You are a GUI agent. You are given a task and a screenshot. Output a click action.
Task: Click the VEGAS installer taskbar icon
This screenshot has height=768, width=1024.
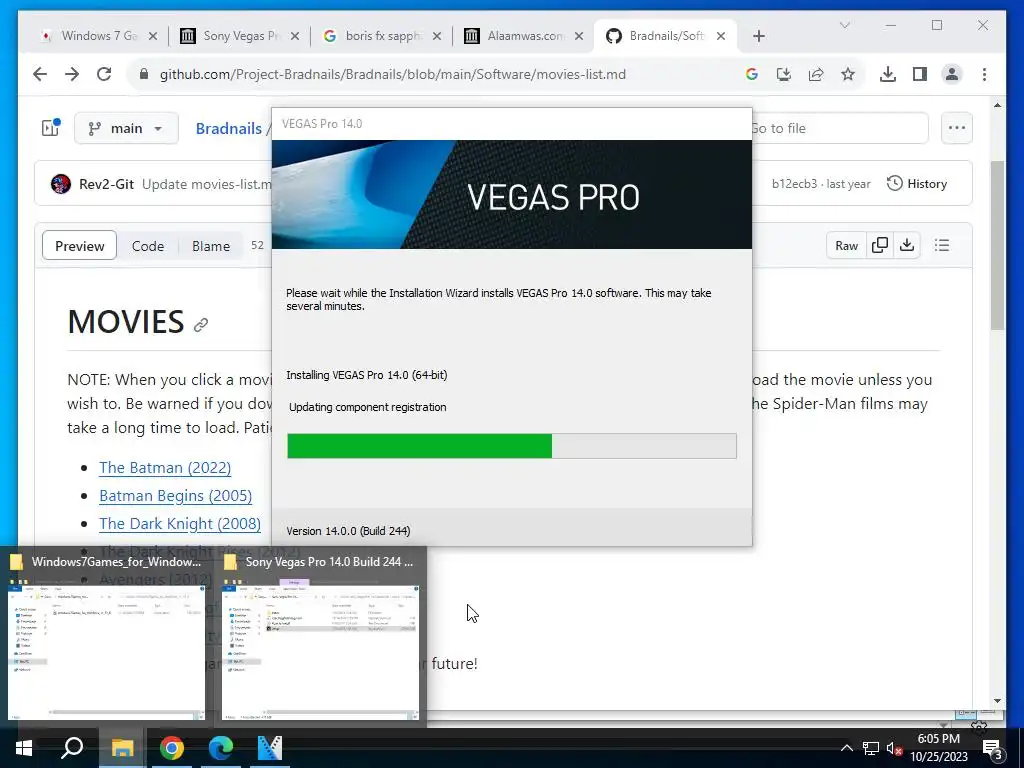270,748
